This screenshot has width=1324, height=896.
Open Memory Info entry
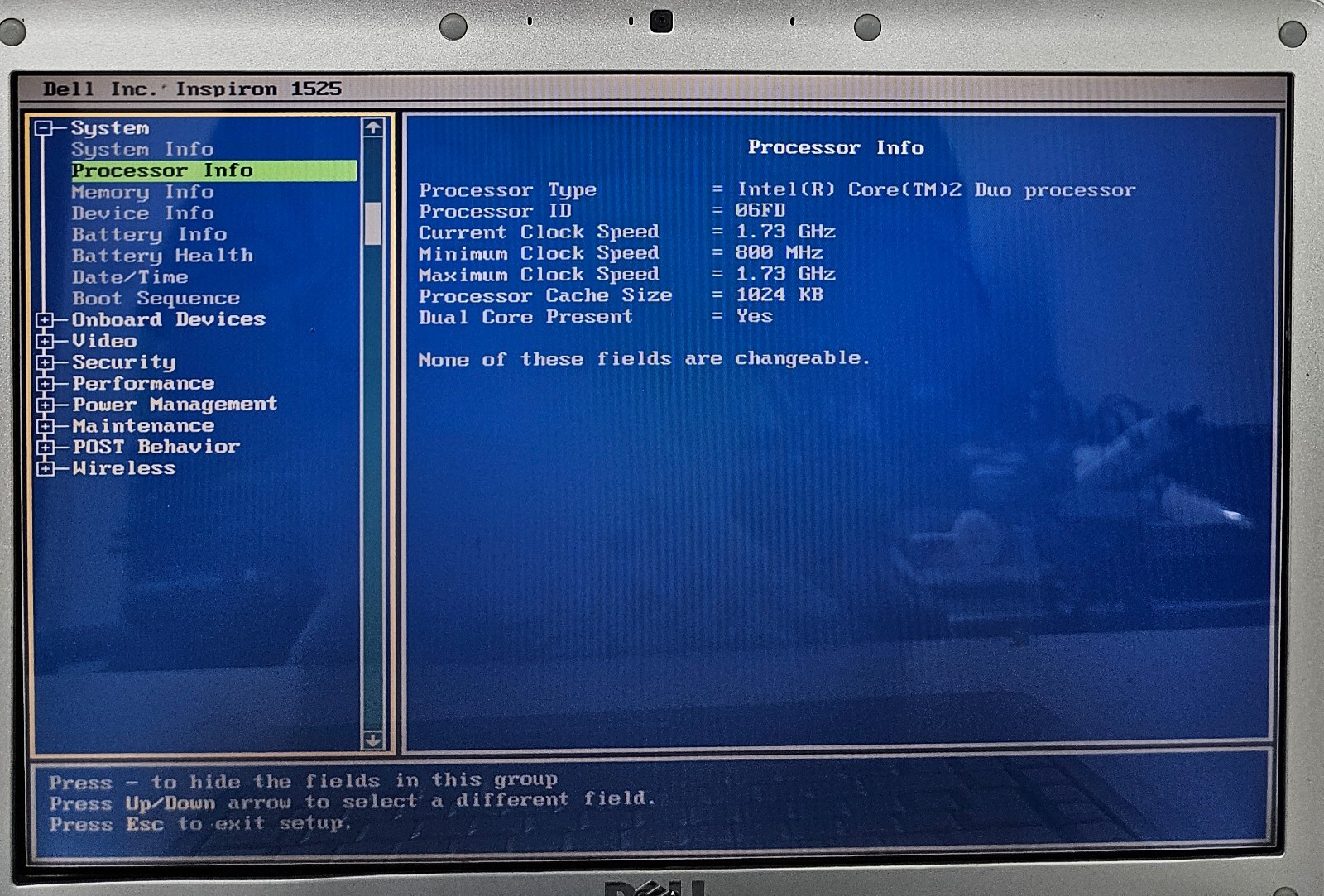coord(142,192)
